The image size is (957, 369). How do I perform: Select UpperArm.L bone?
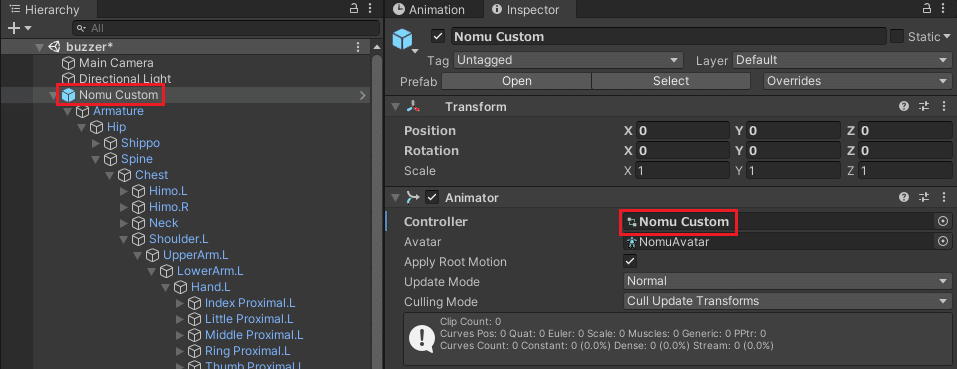[195, 254]
